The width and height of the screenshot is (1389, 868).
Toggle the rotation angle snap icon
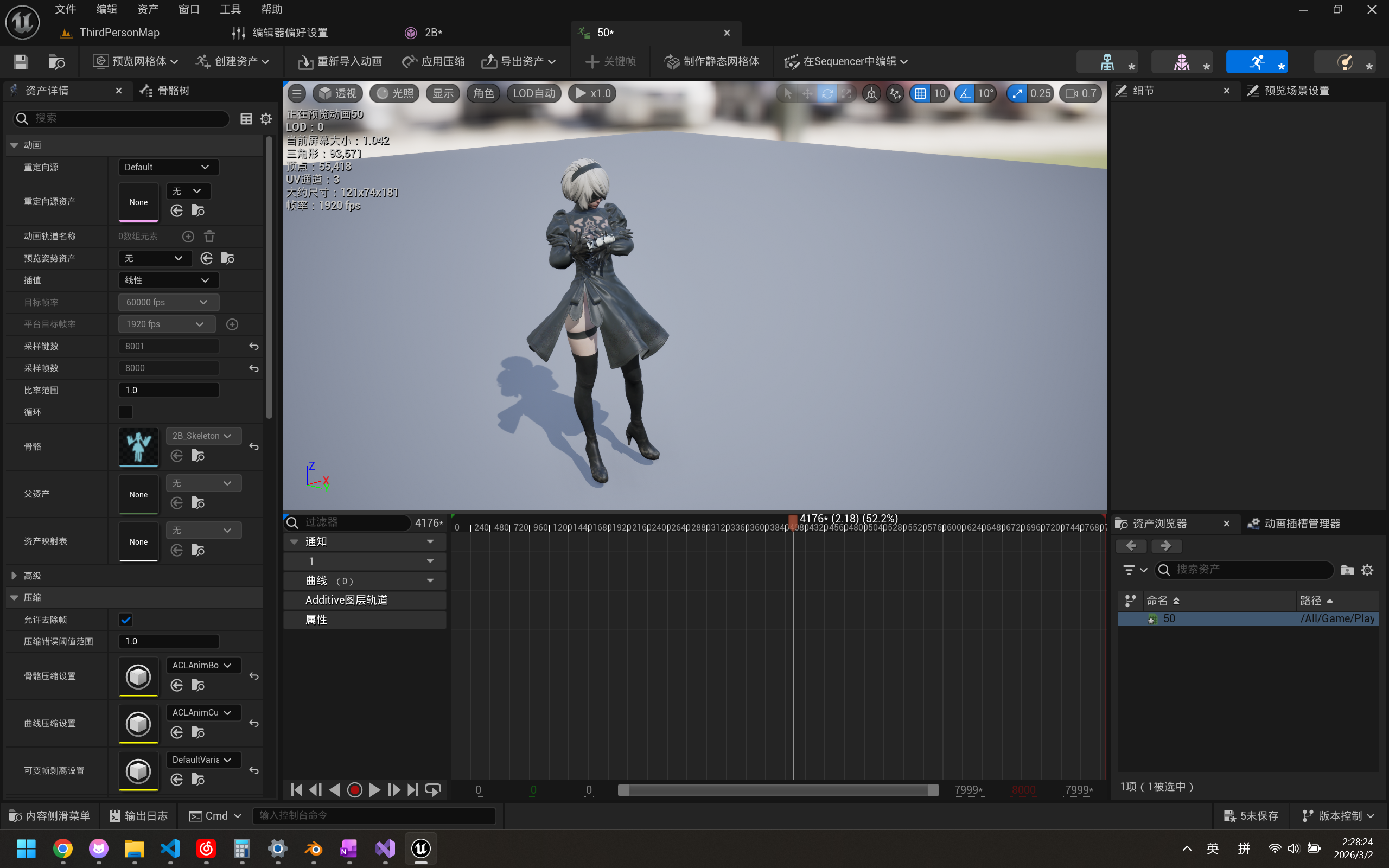[965, 93]
